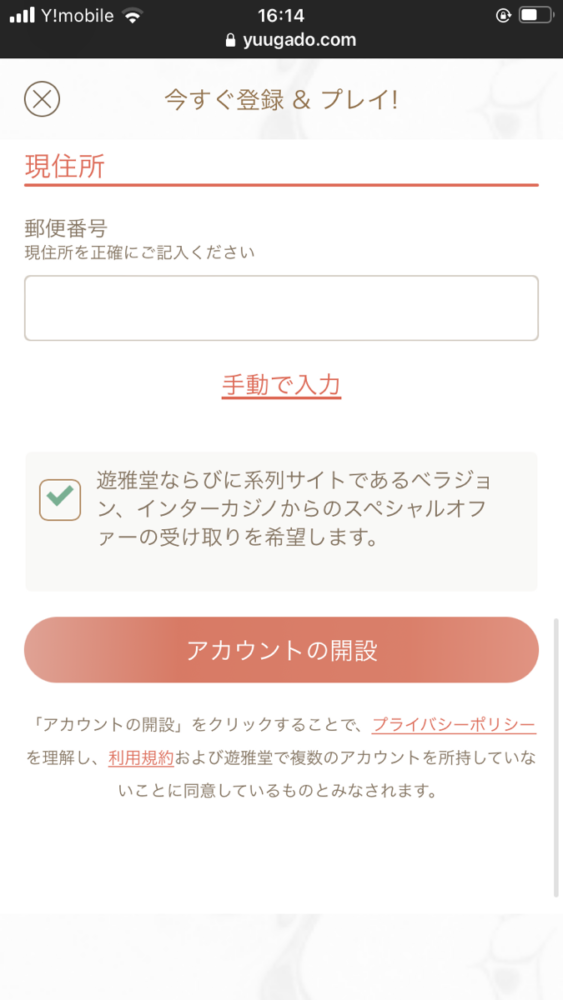The width and height of the screenshot is (563, 1000).
Task: Tap the アカウントの開設 button
Action: (x=281, y=650)
